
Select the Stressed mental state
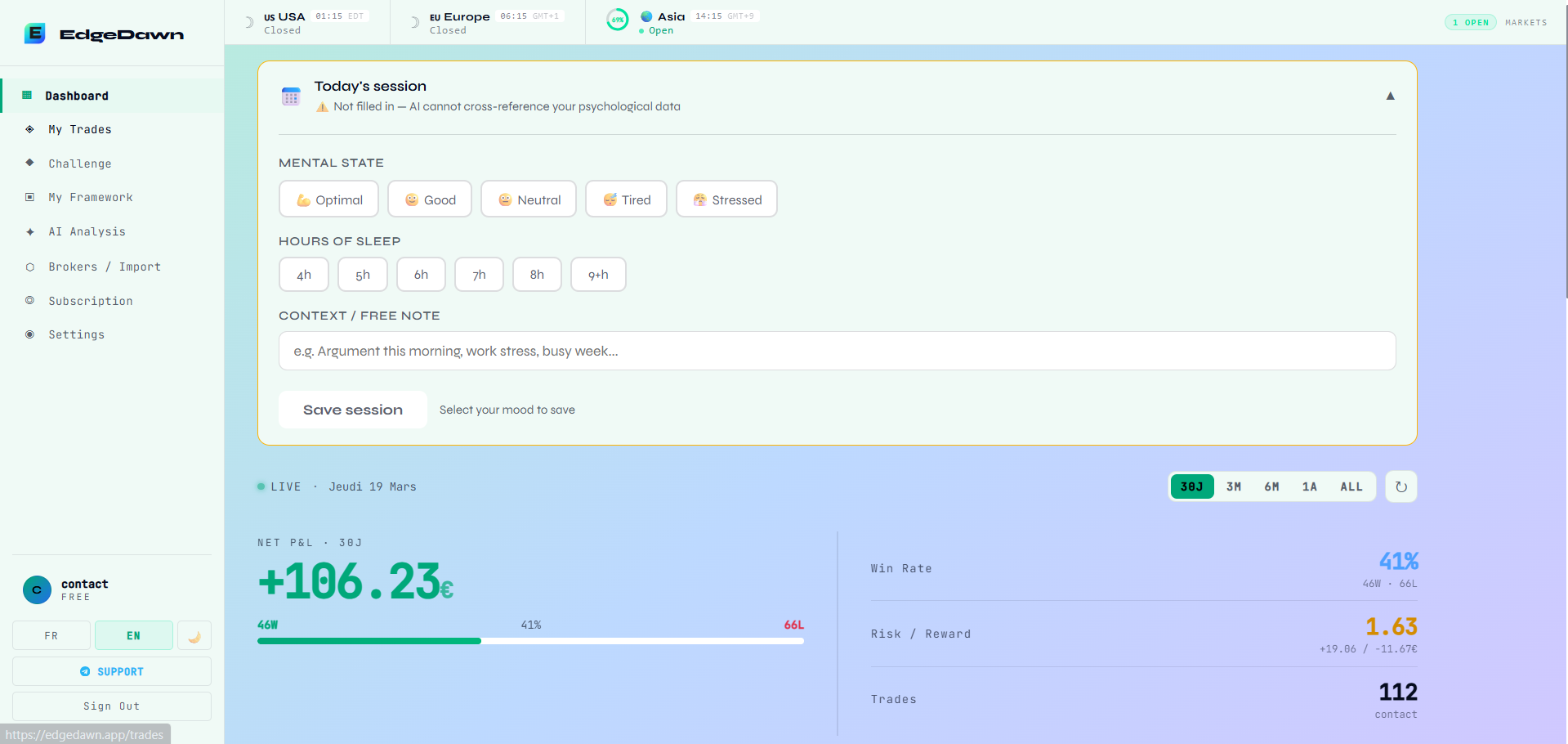(726, 199)
